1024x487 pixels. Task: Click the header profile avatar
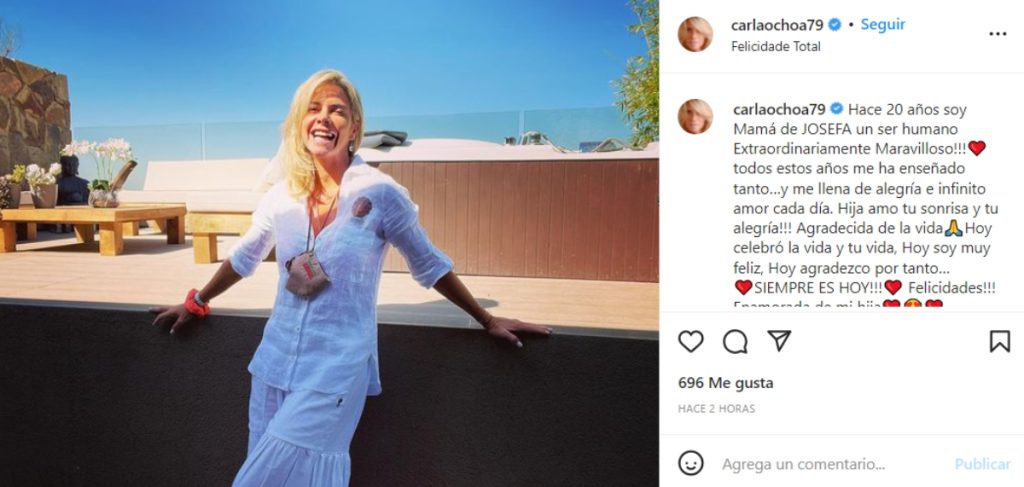tap(695, 34)
